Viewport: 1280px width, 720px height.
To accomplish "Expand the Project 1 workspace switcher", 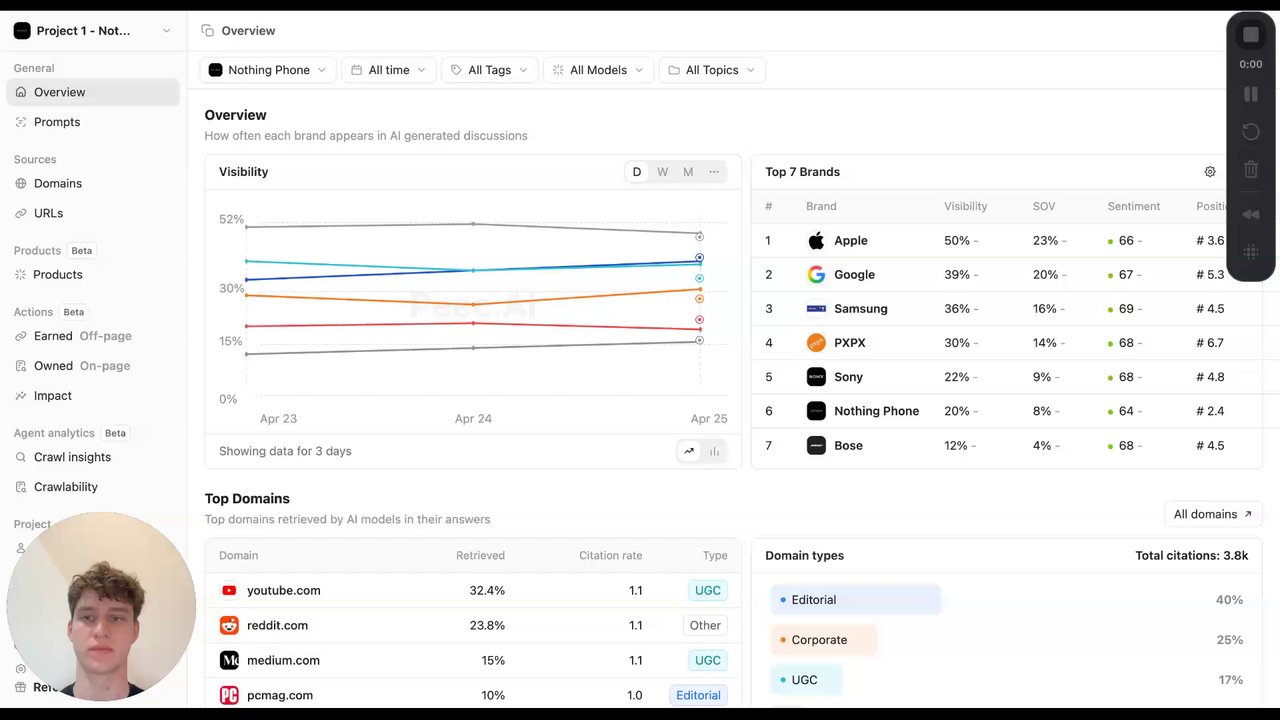I will pyautogui.click(x=93, y=31).
